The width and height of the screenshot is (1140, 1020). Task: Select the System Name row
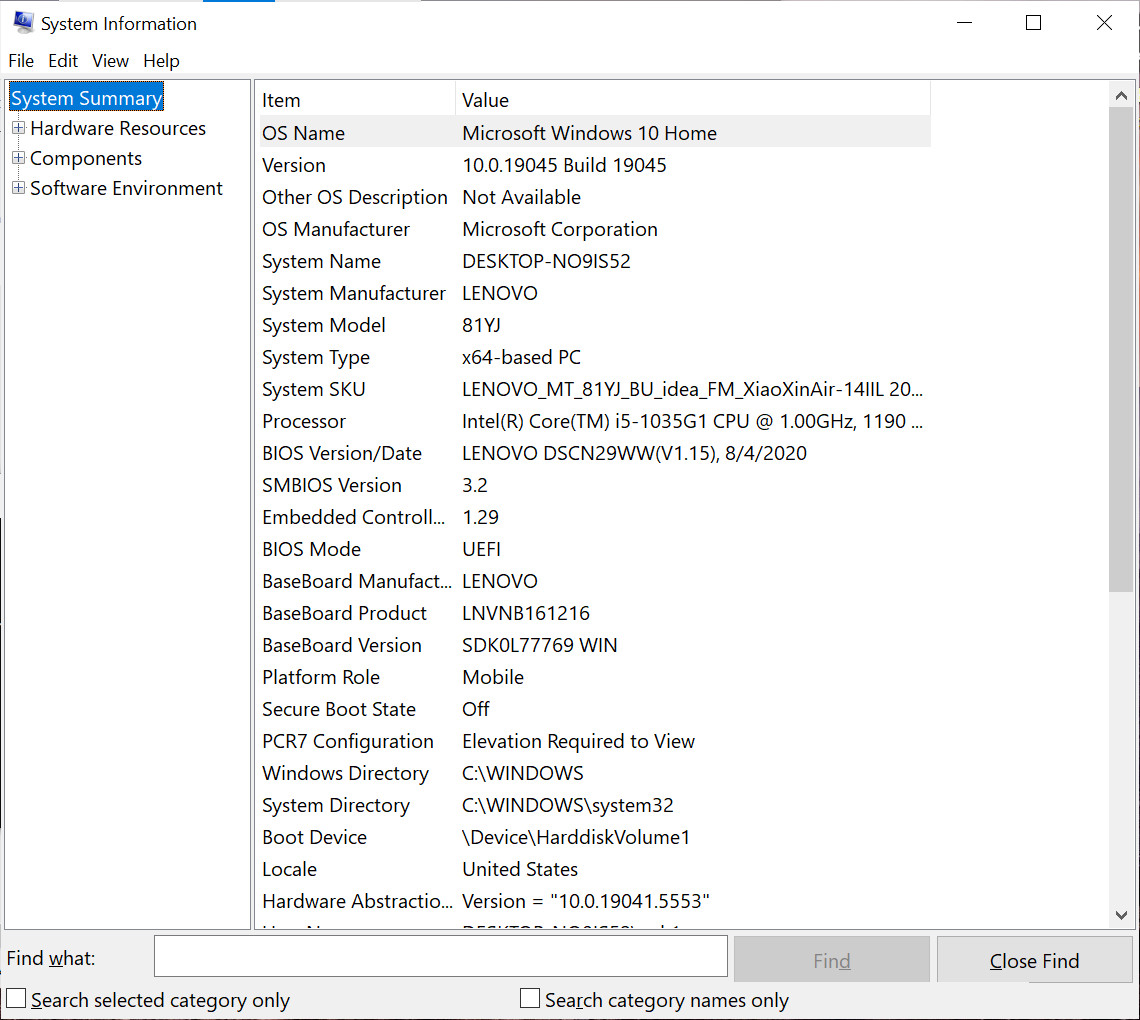pos(595,261)
